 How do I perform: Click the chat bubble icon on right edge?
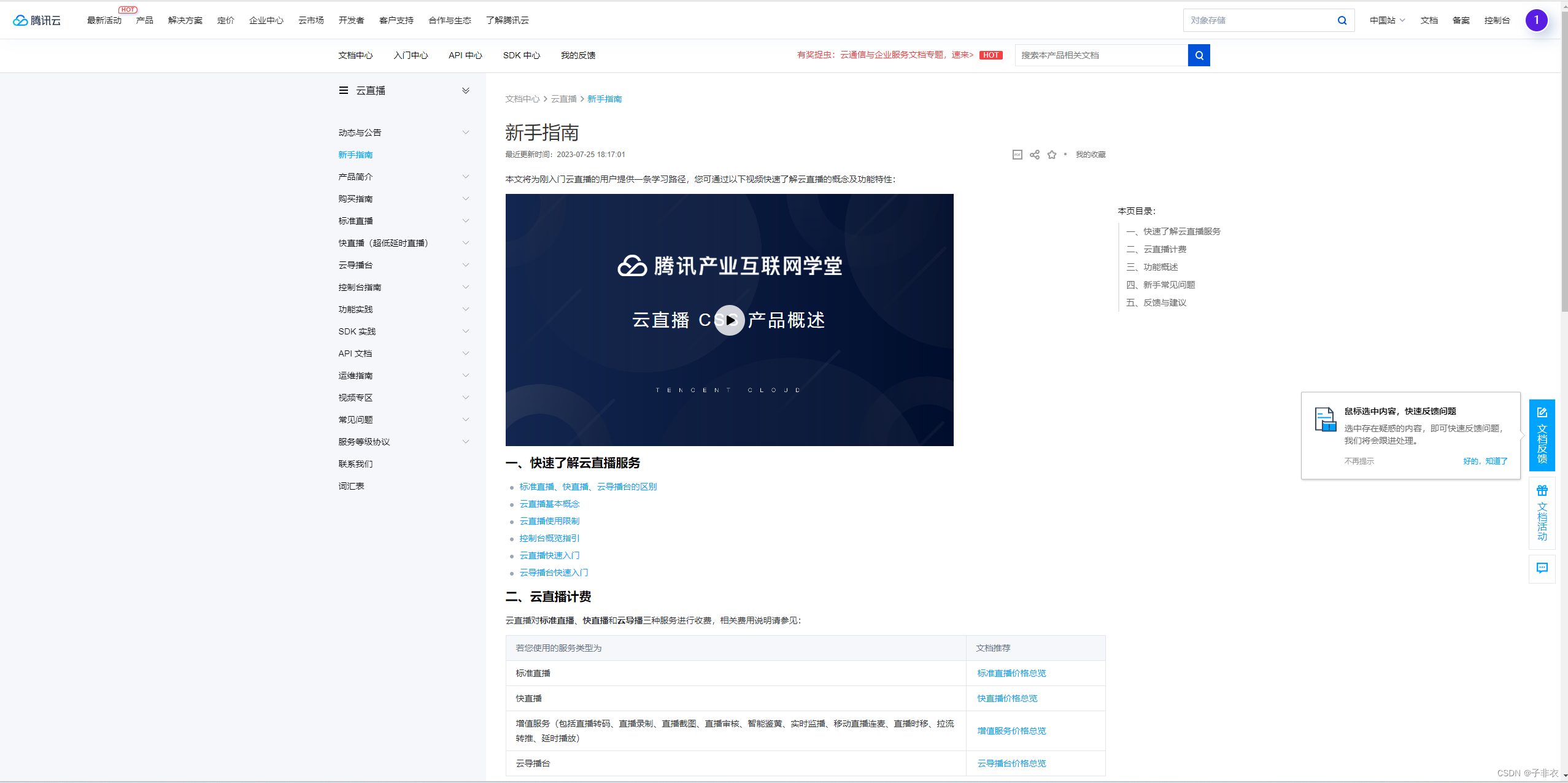tap(1542, 568)
